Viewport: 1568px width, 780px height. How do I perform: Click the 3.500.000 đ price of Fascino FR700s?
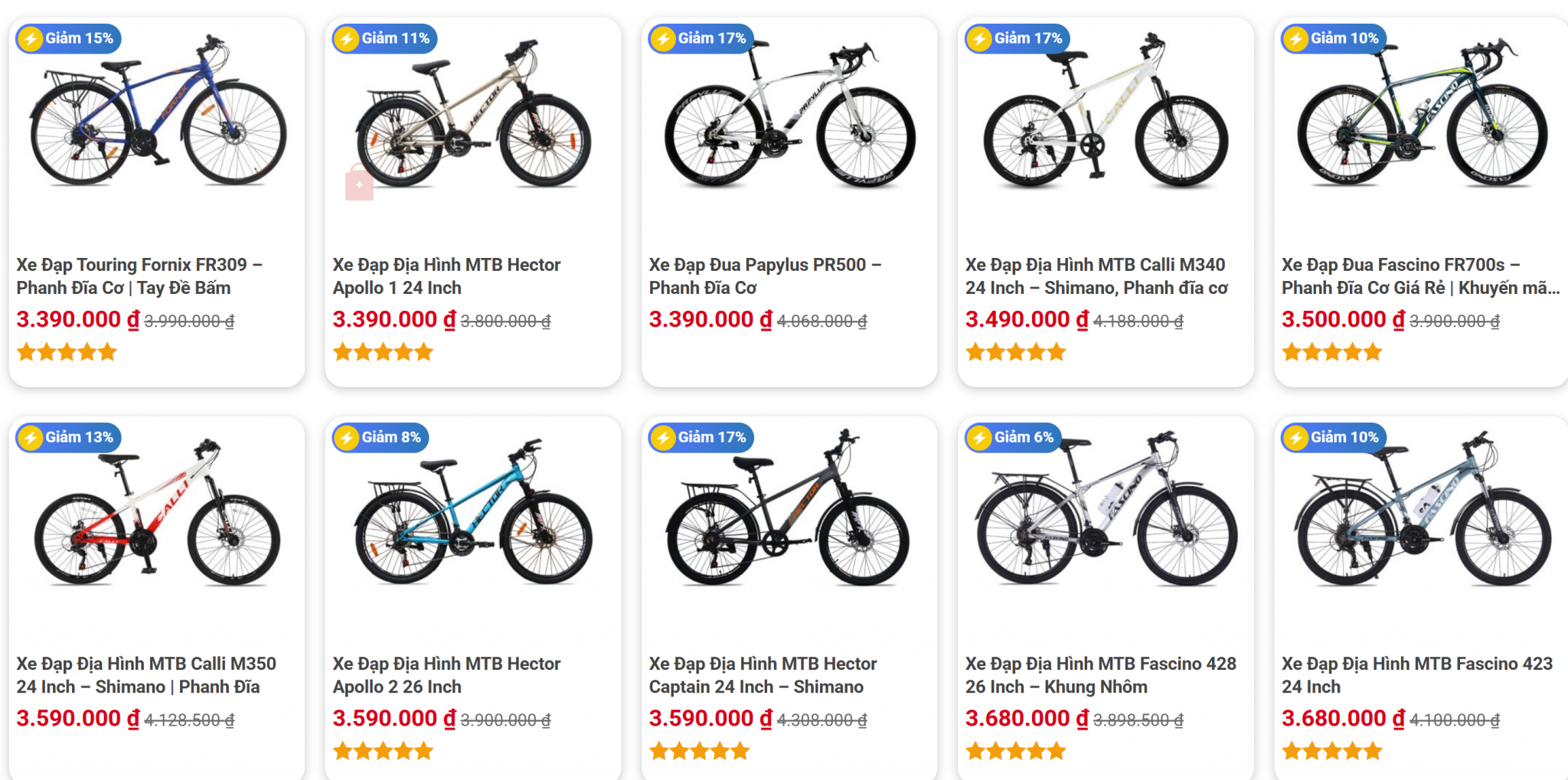click(1343, 319)
